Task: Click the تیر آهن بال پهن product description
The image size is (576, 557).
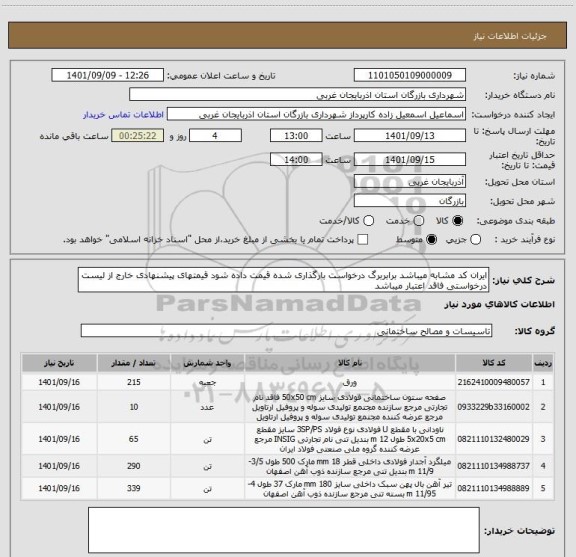Action: [350, 488]
